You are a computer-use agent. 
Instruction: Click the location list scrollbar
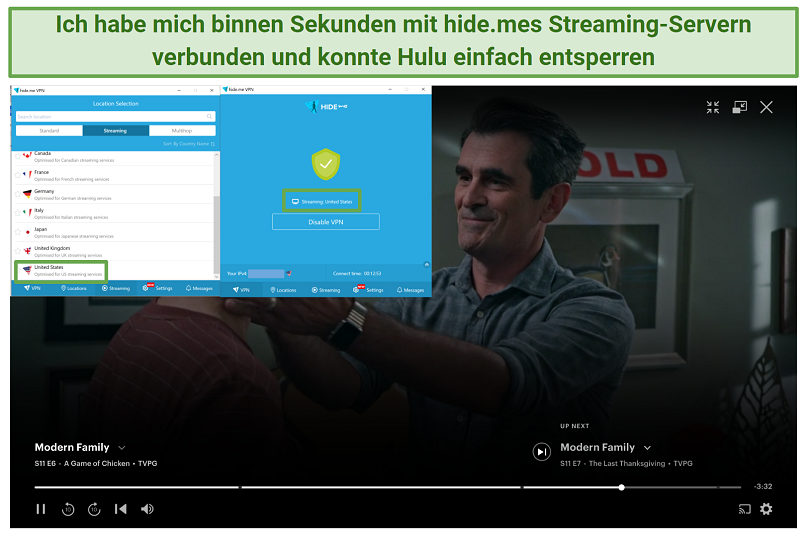tap(216, 234)
